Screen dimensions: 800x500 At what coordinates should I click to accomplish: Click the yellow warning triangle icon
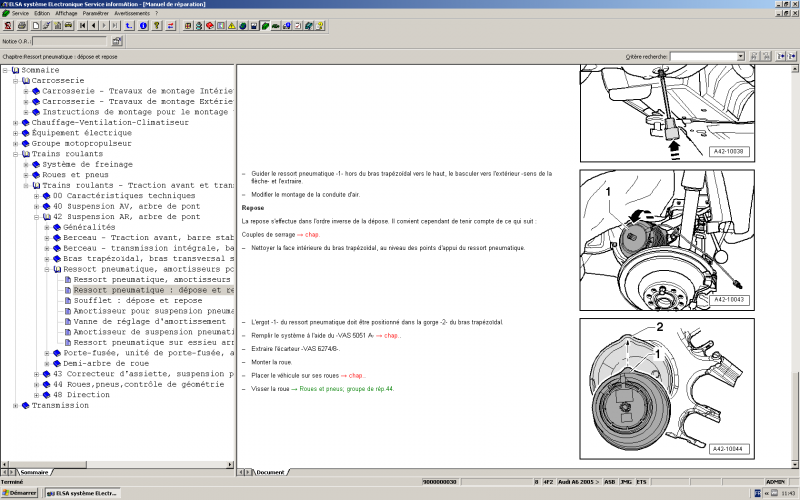232,26
